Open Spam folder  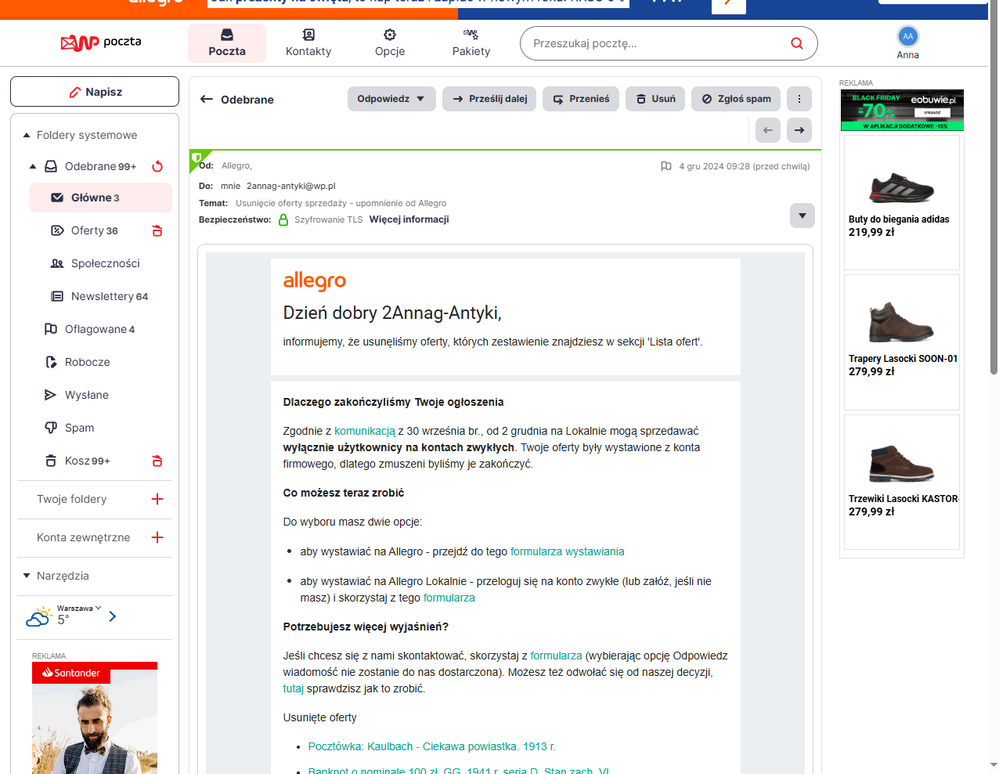coord(79,428)
